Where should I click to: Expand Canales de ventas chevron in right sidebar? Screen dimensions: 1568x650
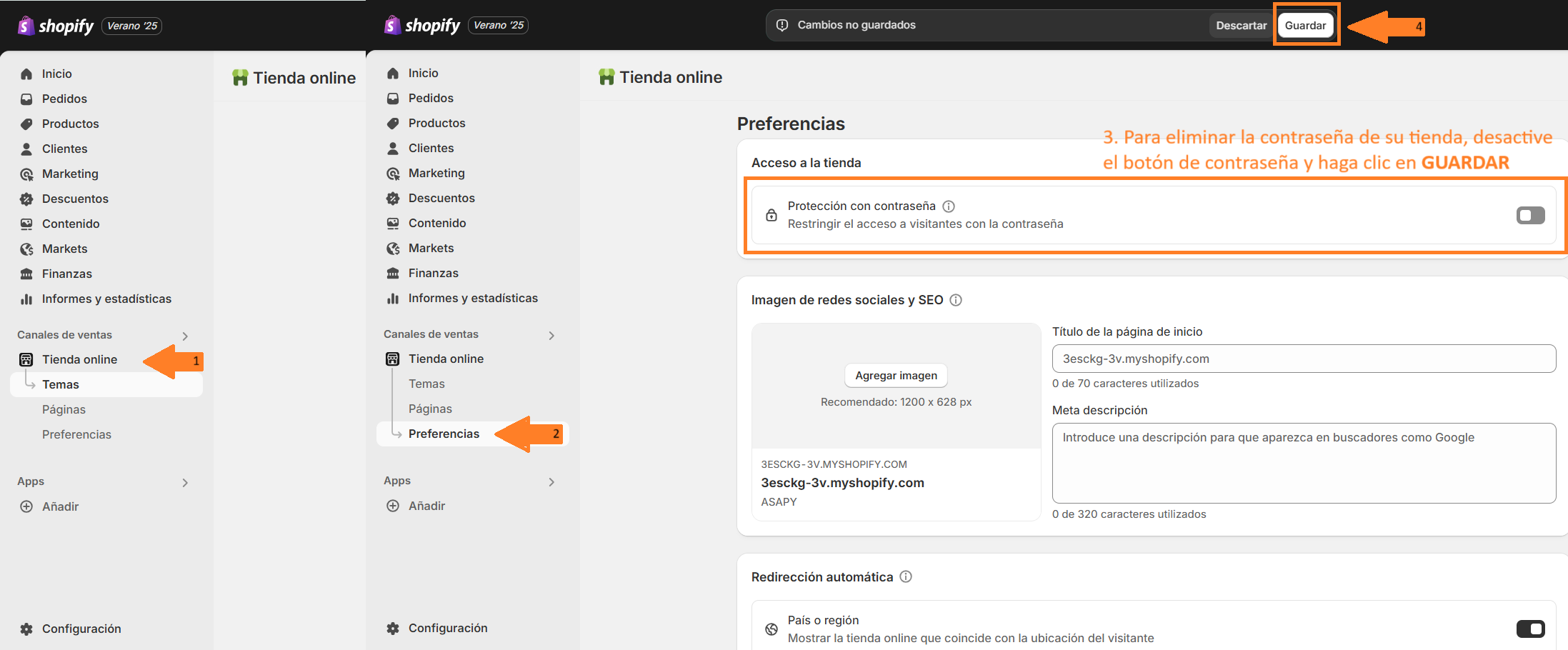551,335
